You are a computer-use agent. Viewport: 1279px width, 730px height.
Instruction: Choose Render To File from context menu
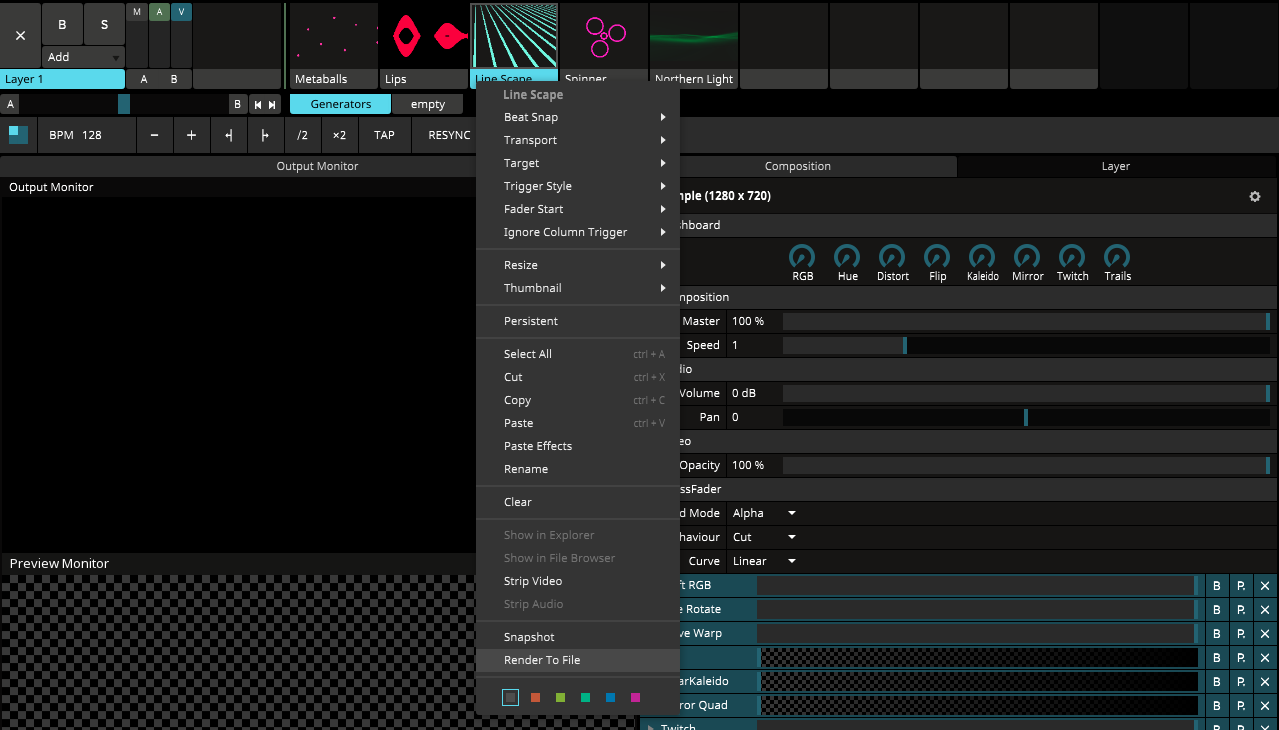click(578, 660)
